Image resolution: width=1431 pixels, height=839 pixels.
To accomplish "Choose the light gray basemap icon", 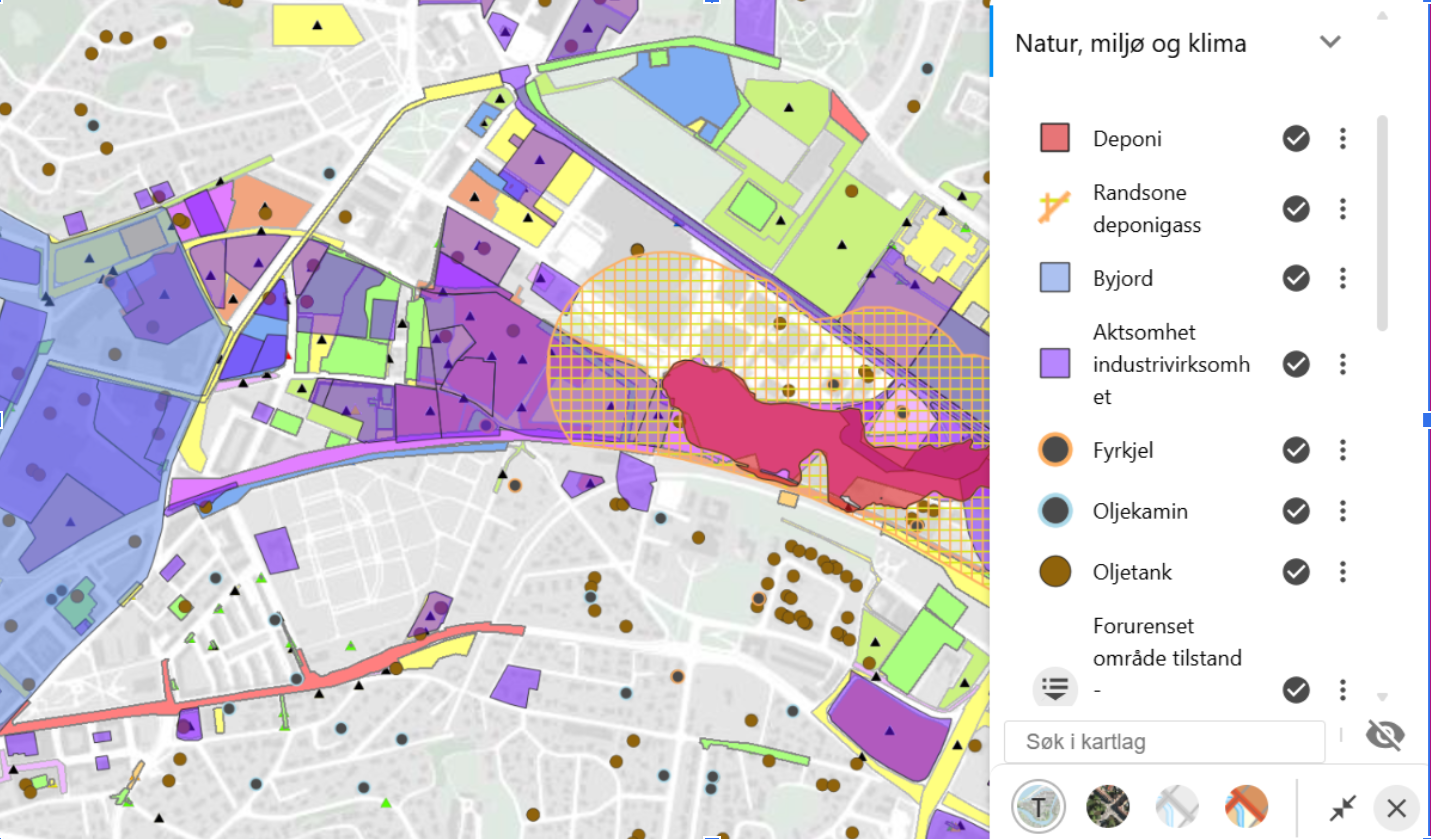I will [x=1177, y=806].
